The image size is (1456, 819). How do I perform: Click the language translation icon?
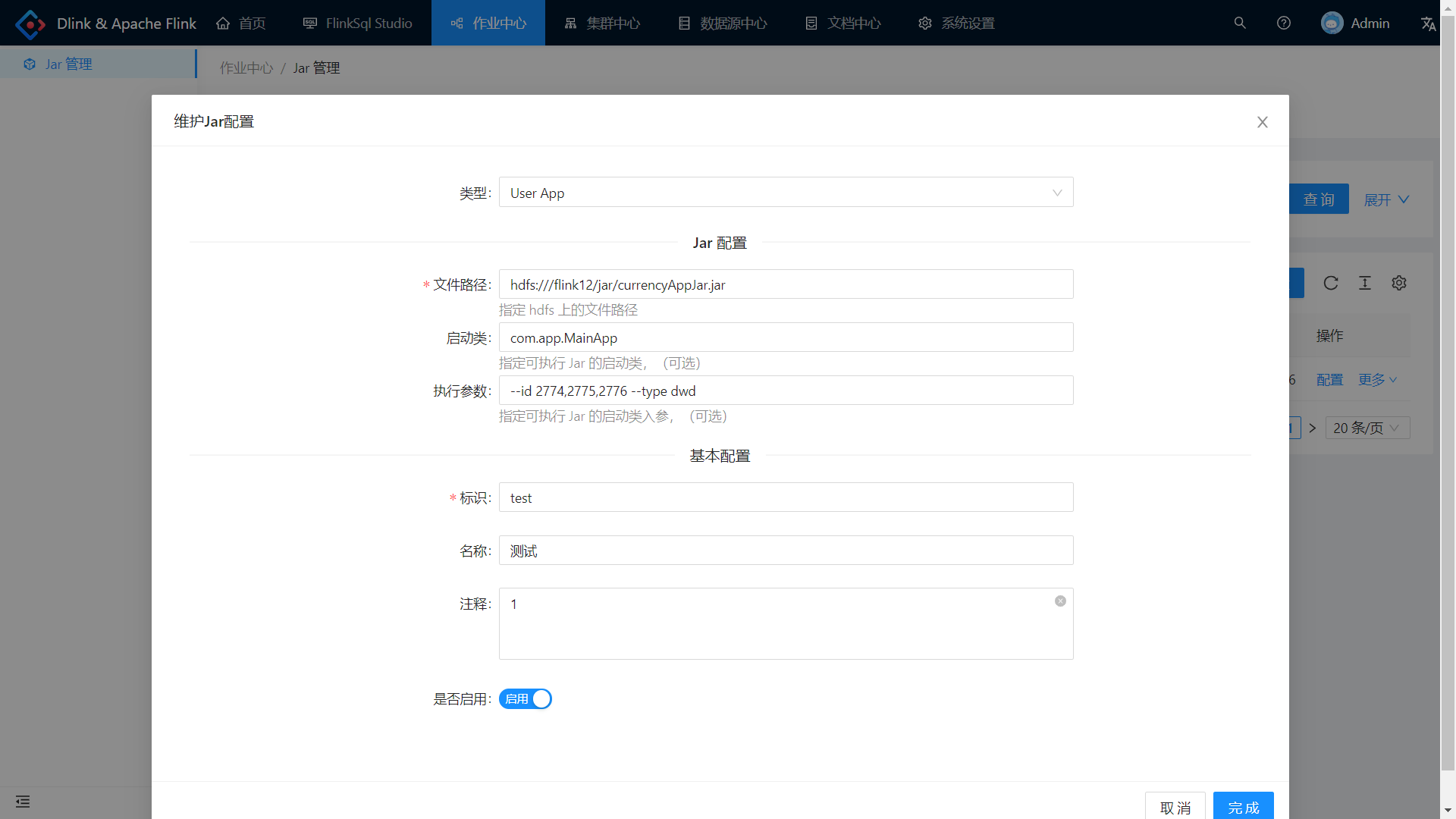[1428, 24]
